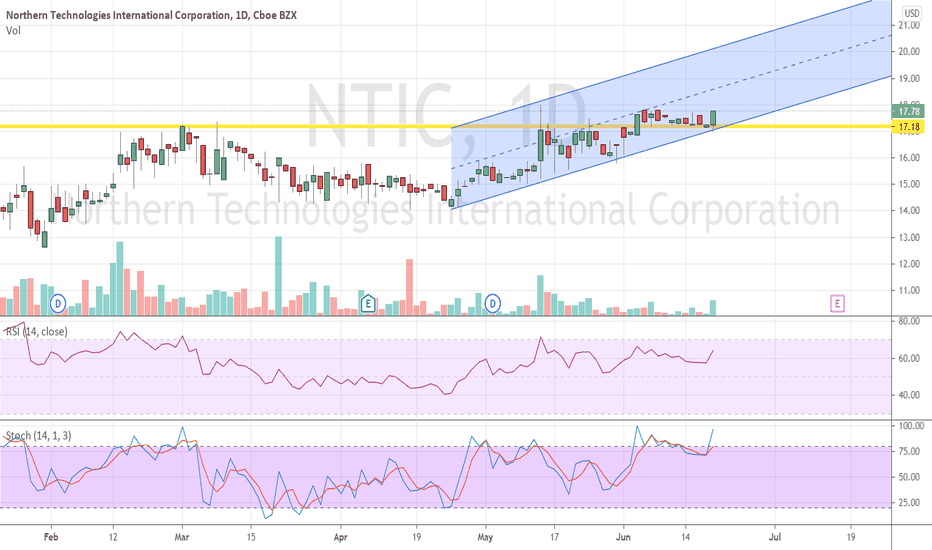
Task: Click the 14.00 price axis label
Action: pos(909,210)
